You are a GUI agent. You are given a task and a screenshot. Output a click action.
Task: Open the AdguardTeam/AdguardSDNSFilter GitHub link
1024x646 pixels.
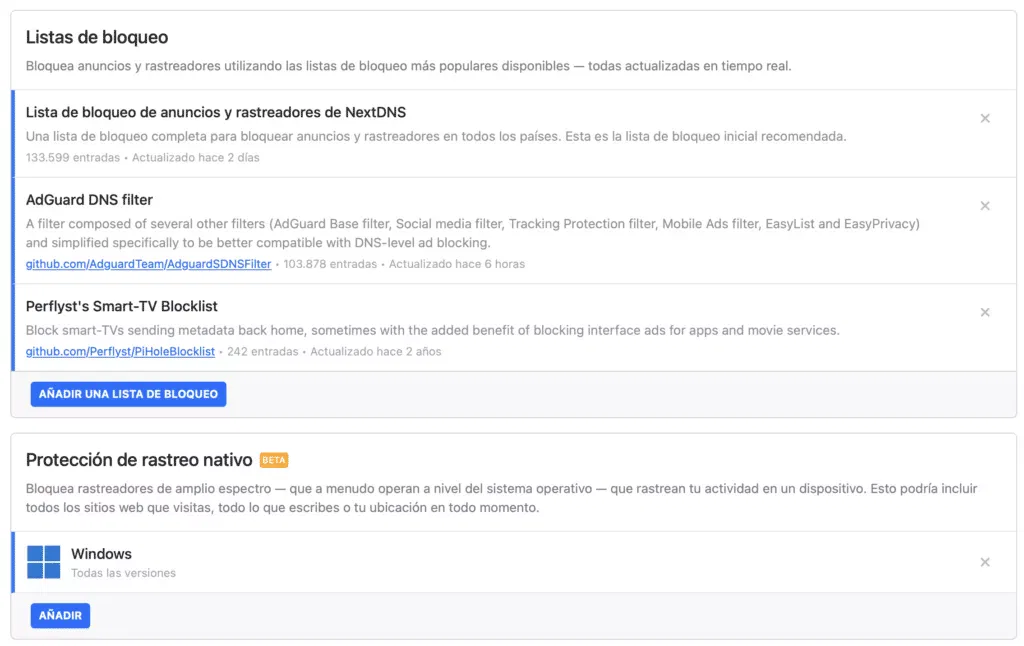(x=148, y=264)
